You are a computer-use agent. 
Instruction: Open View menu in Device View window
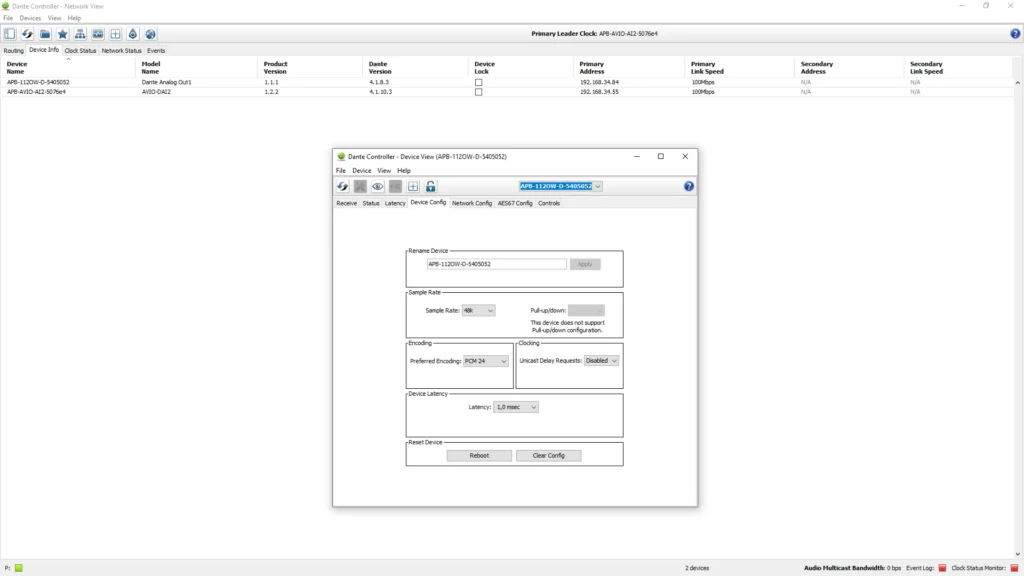pos(384,170)
